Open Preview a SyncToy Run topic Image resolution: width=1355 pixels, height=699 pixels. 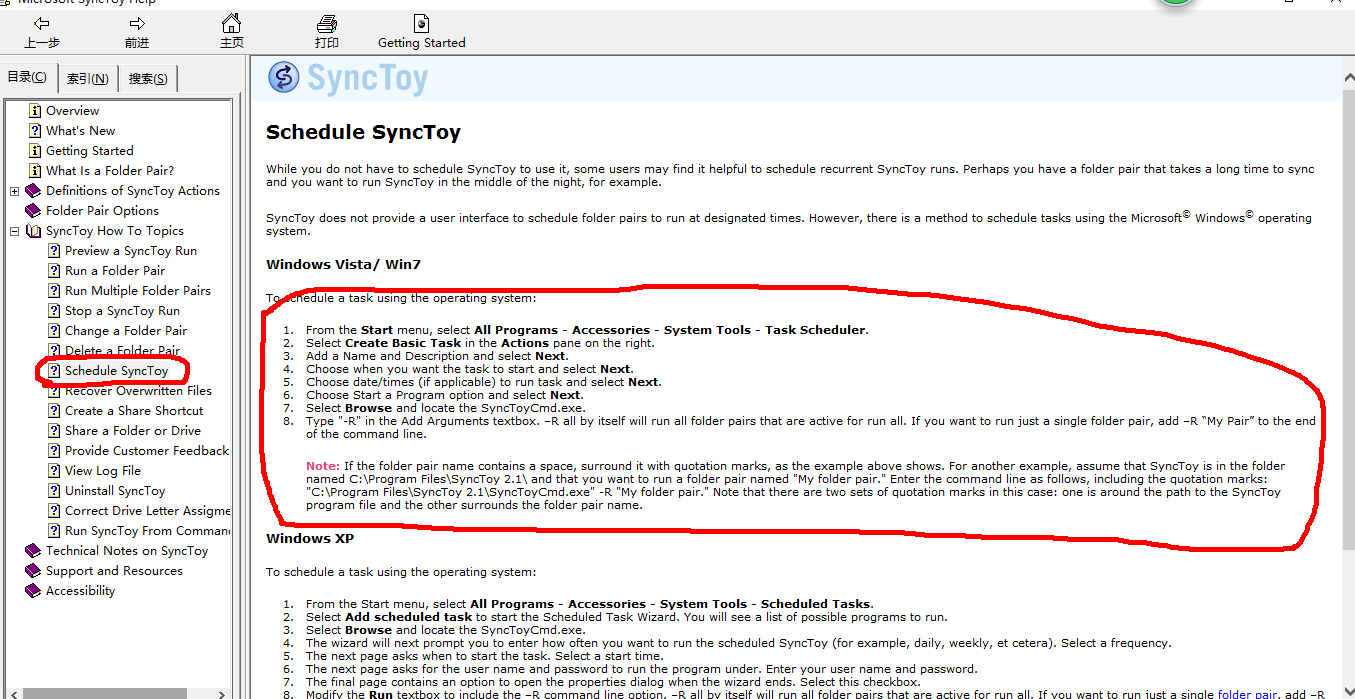[131, 251]
